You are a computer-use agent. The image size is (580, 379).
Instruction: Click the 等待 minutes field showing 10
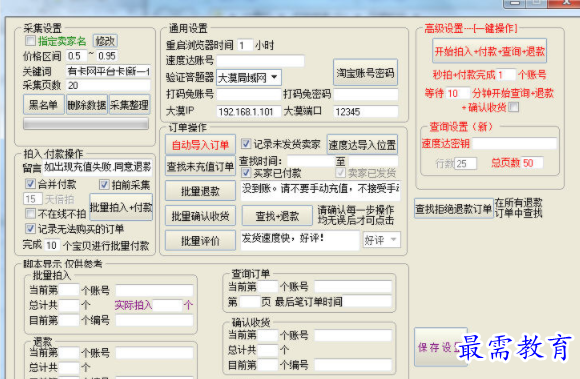coord(458,93)
